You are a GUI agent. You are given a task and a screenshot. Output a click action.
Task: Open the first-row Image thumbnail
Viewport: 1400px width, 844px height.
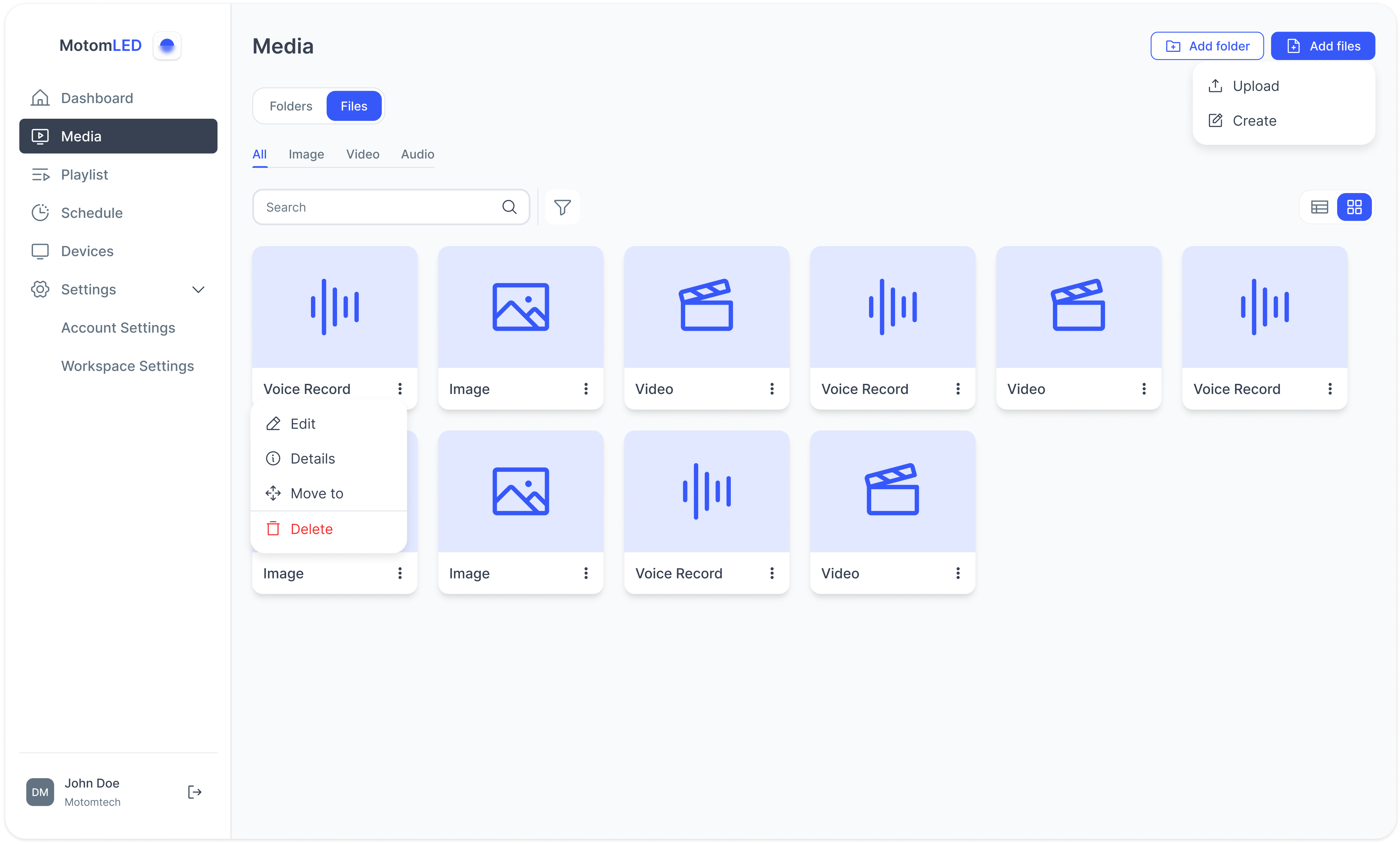point(521,307)
